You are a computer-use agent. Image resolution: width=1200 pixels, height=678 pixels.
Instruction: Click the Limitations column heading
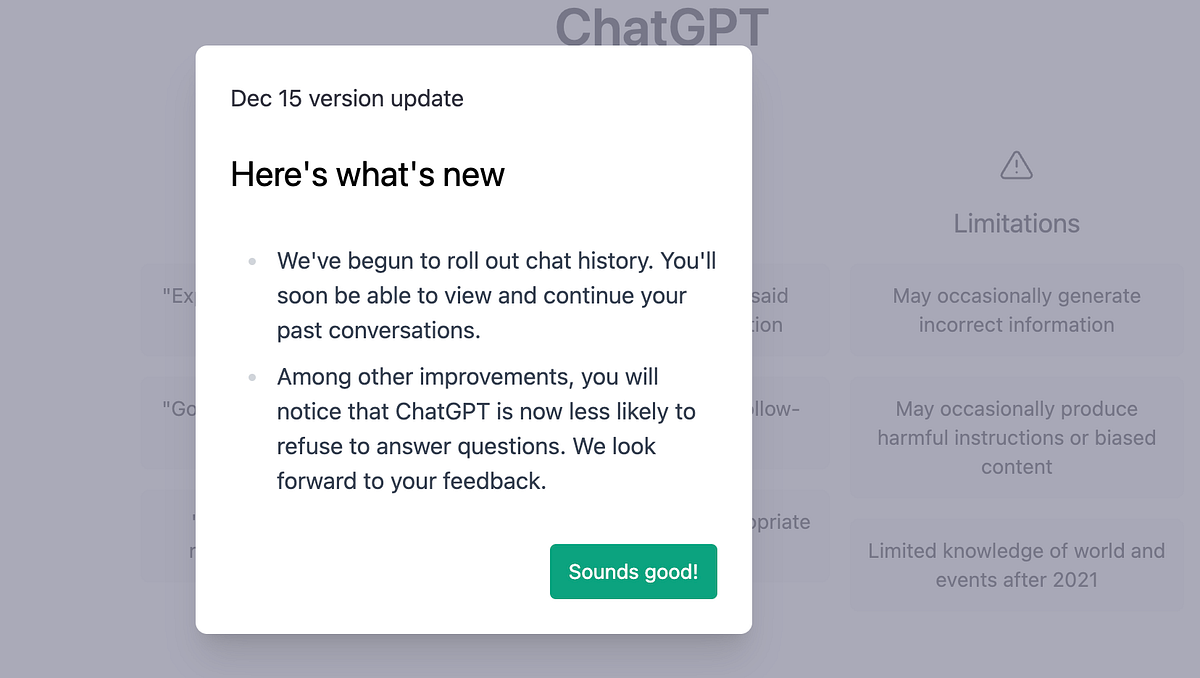tap(1016, 223)
